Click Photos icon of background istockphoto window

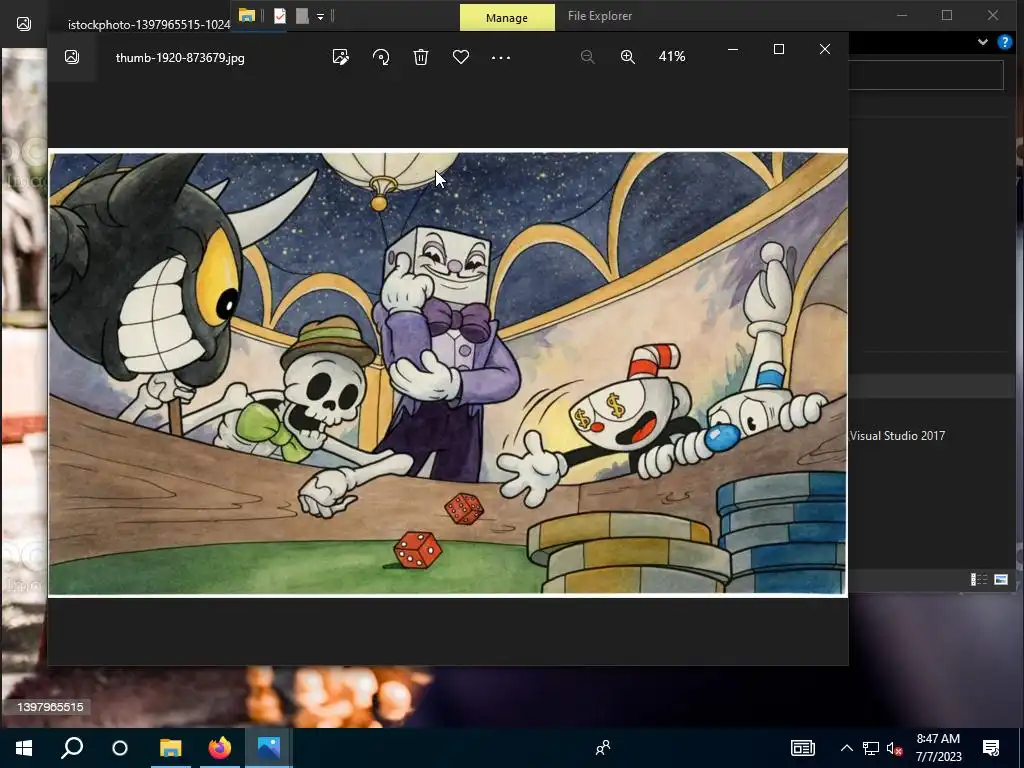(x=24, y=24)
